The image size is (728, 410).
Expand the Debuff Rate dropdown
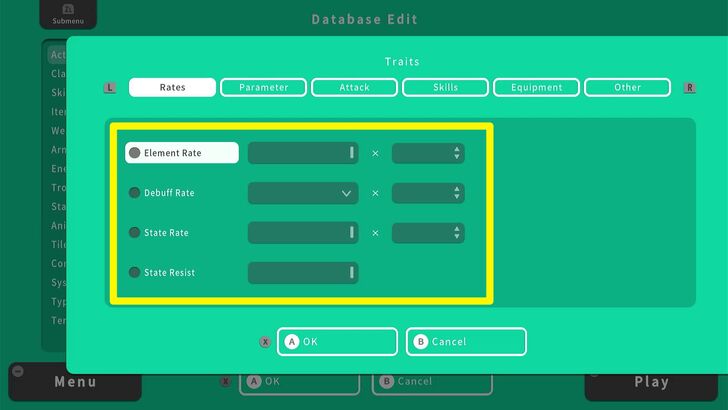pyautogui.click(x=303, y=193)
